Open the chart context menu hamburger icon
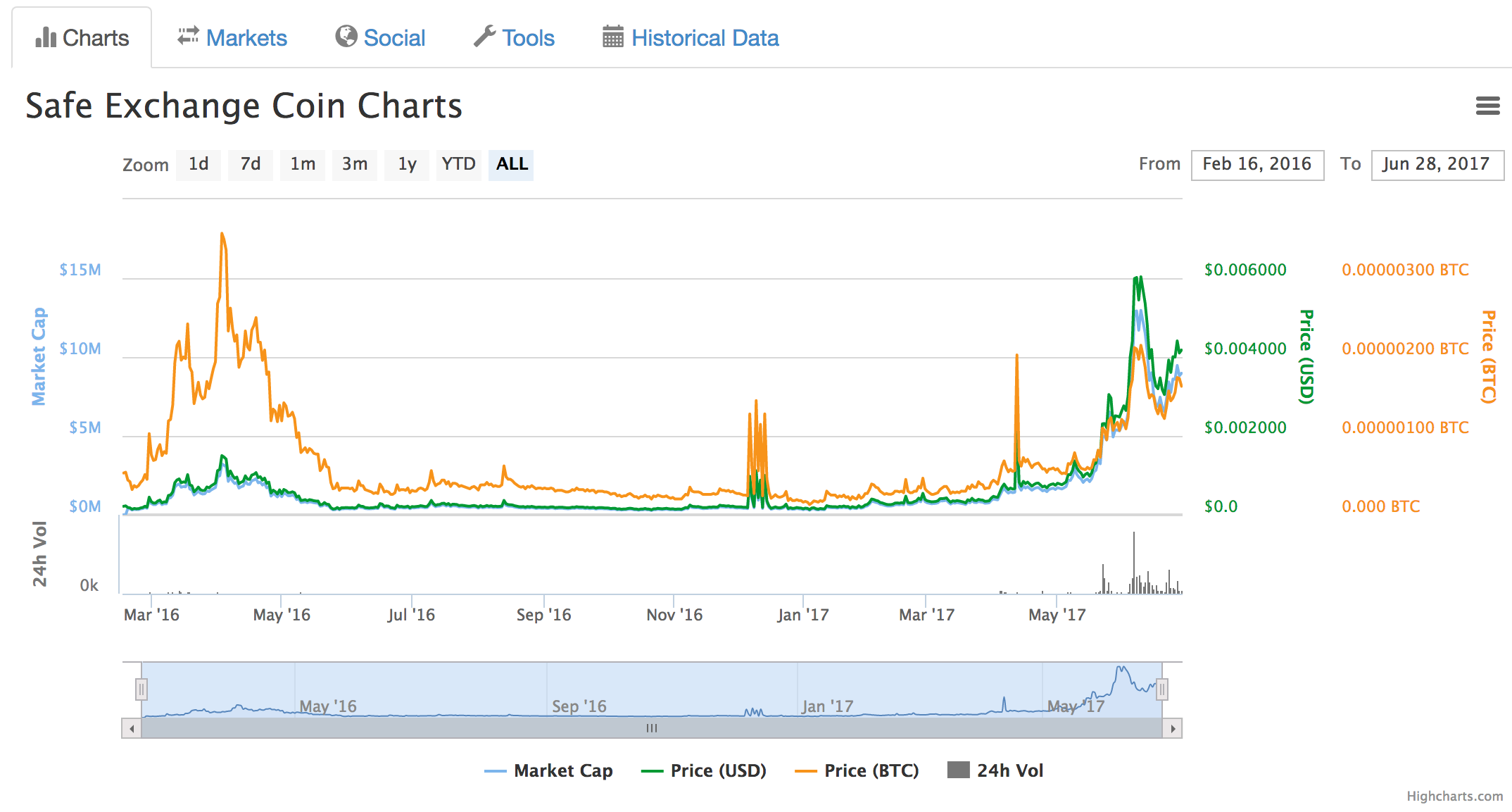1512x812 pixels. point(1487,106)
